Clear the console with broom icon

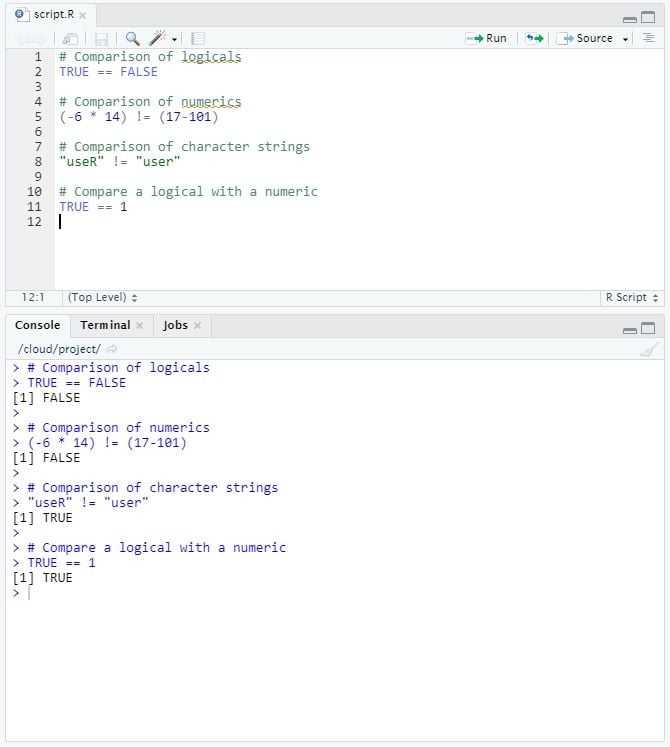(649, 349)
